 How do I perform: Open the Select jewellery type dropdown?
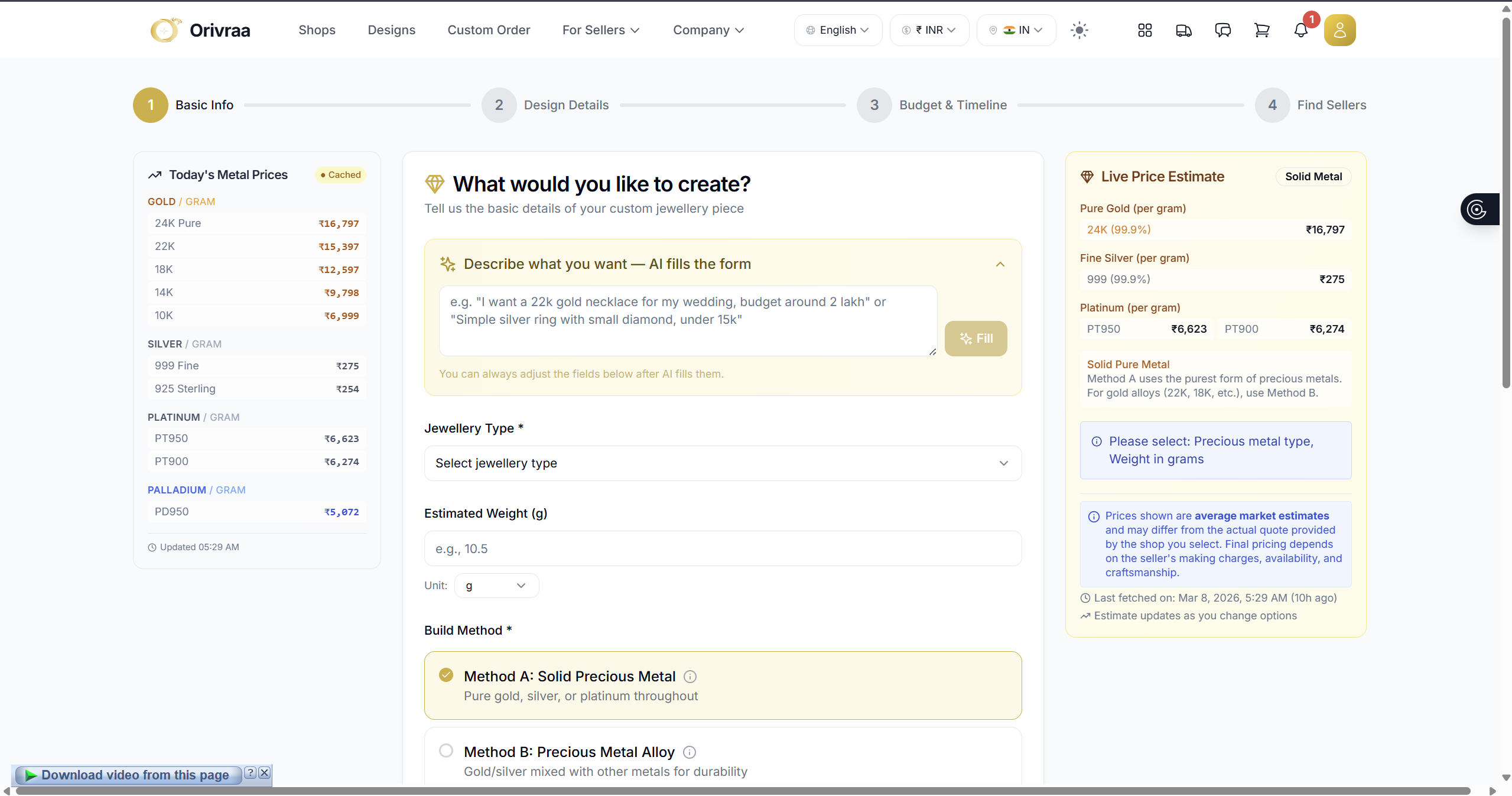(722, 463)
